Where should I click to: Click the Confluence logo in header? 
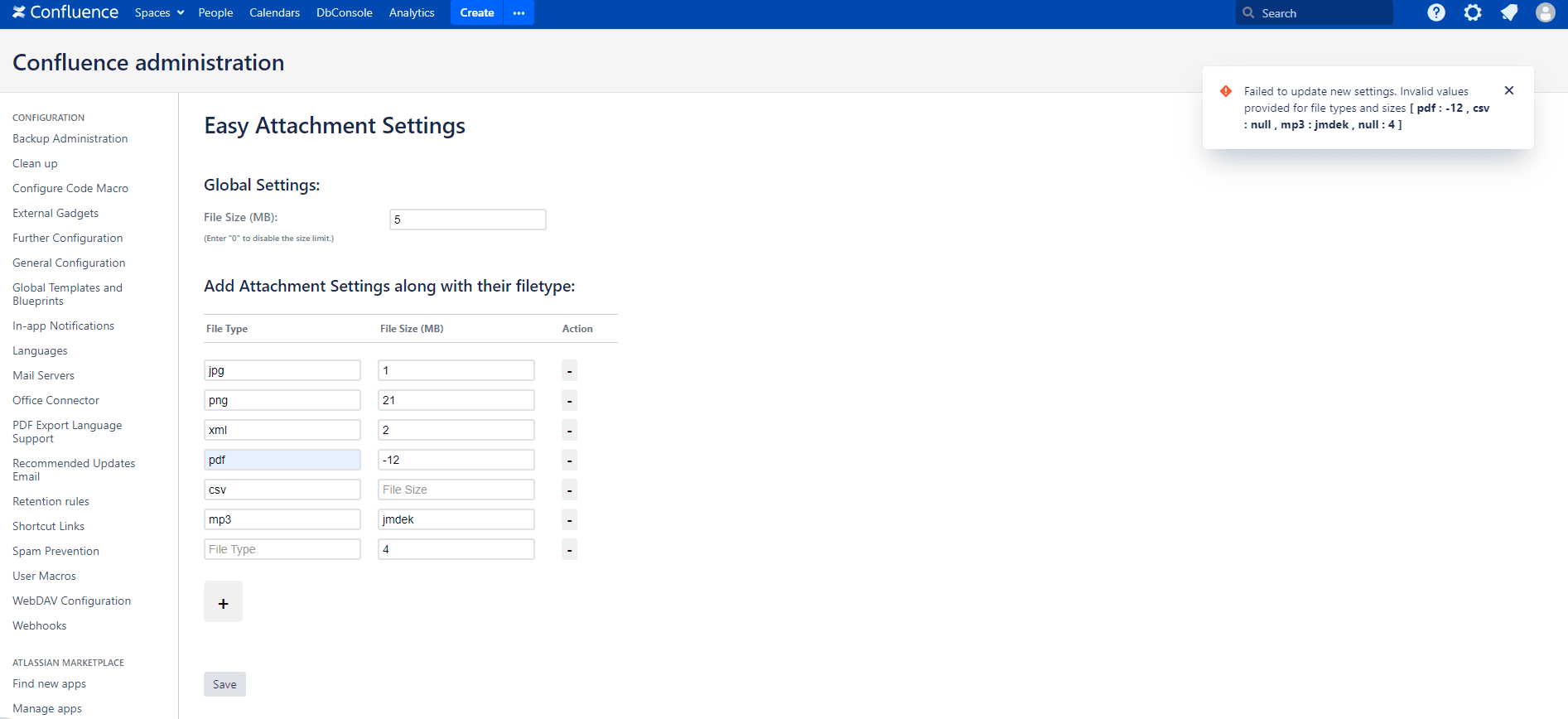65,12
